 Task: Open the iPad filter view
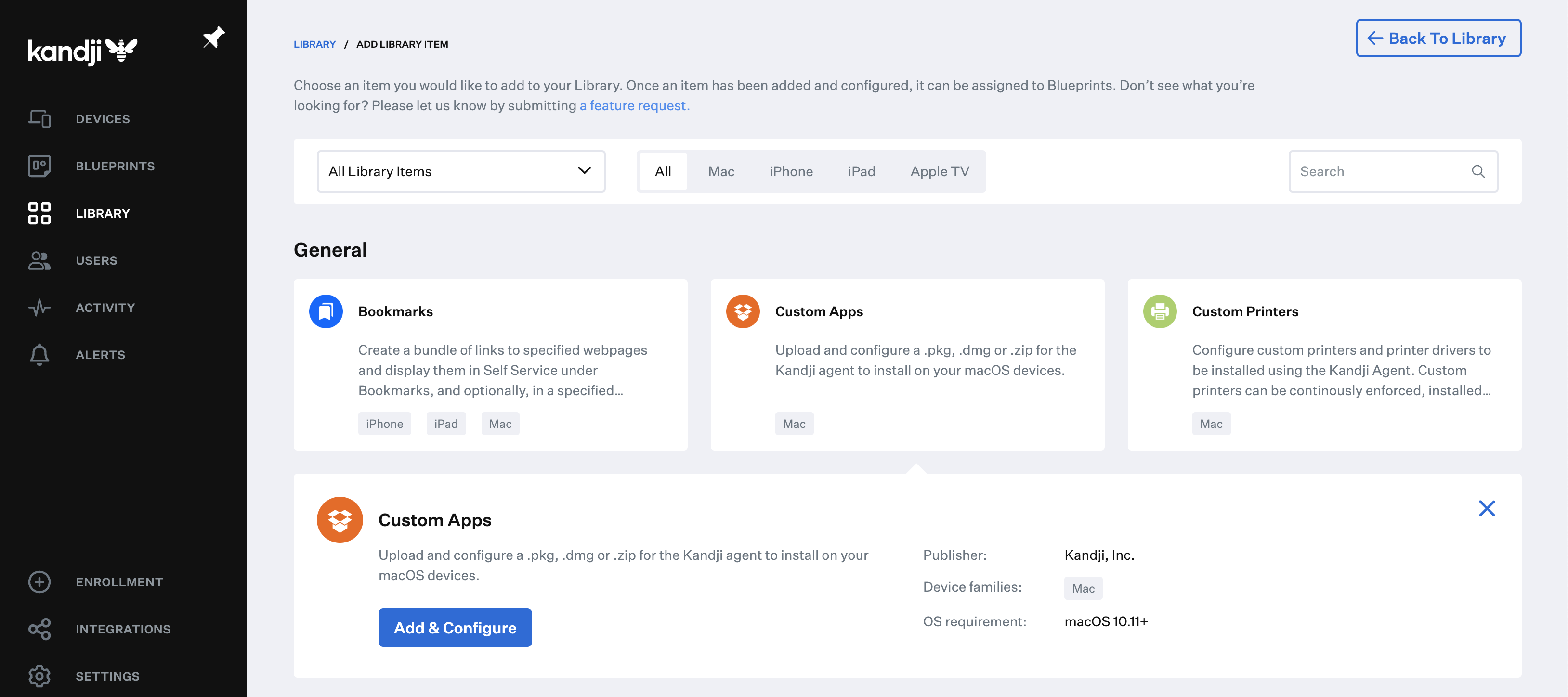pos(861,170)
